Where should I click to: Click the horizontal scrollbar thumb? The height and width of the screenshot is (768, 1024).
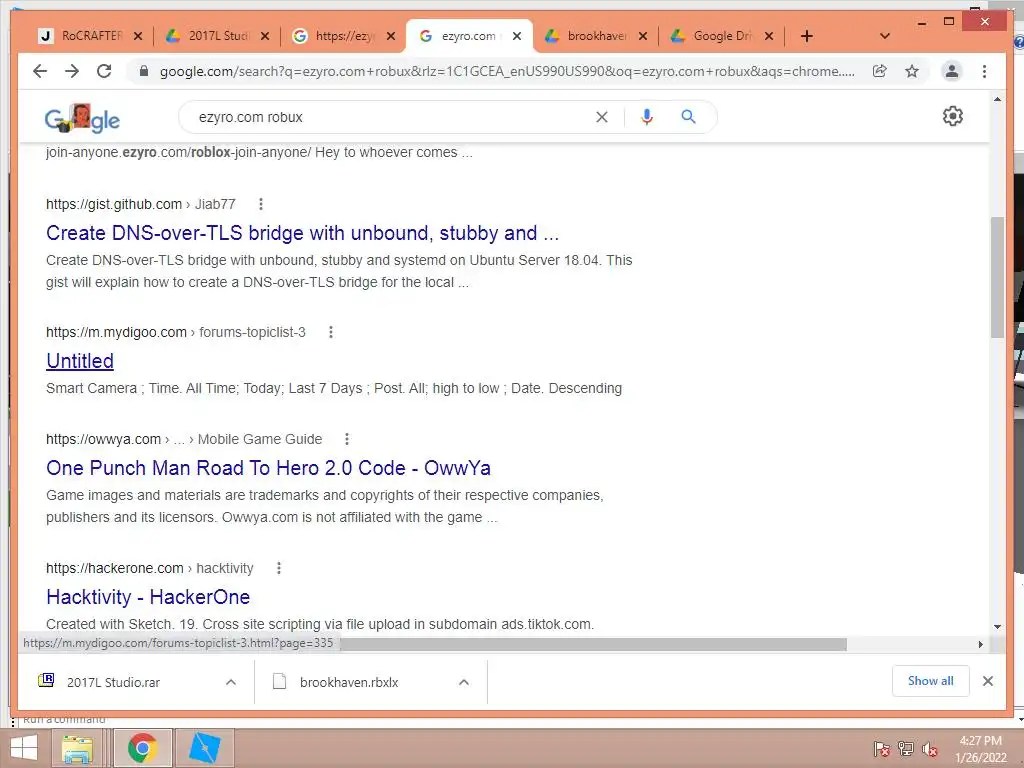pyautogui.click(x=593, y=645)
